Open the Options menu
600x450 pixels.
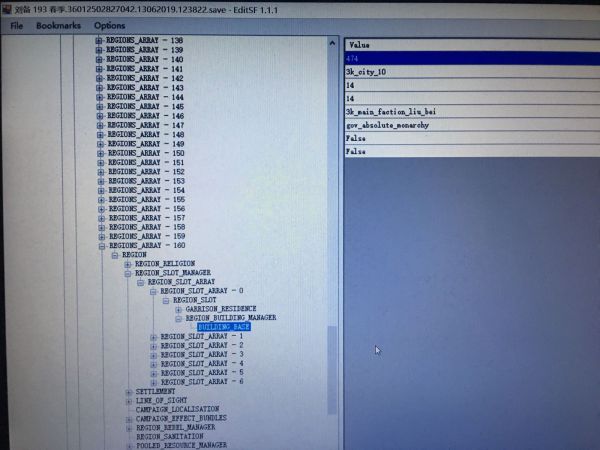(x=110, y=25)
